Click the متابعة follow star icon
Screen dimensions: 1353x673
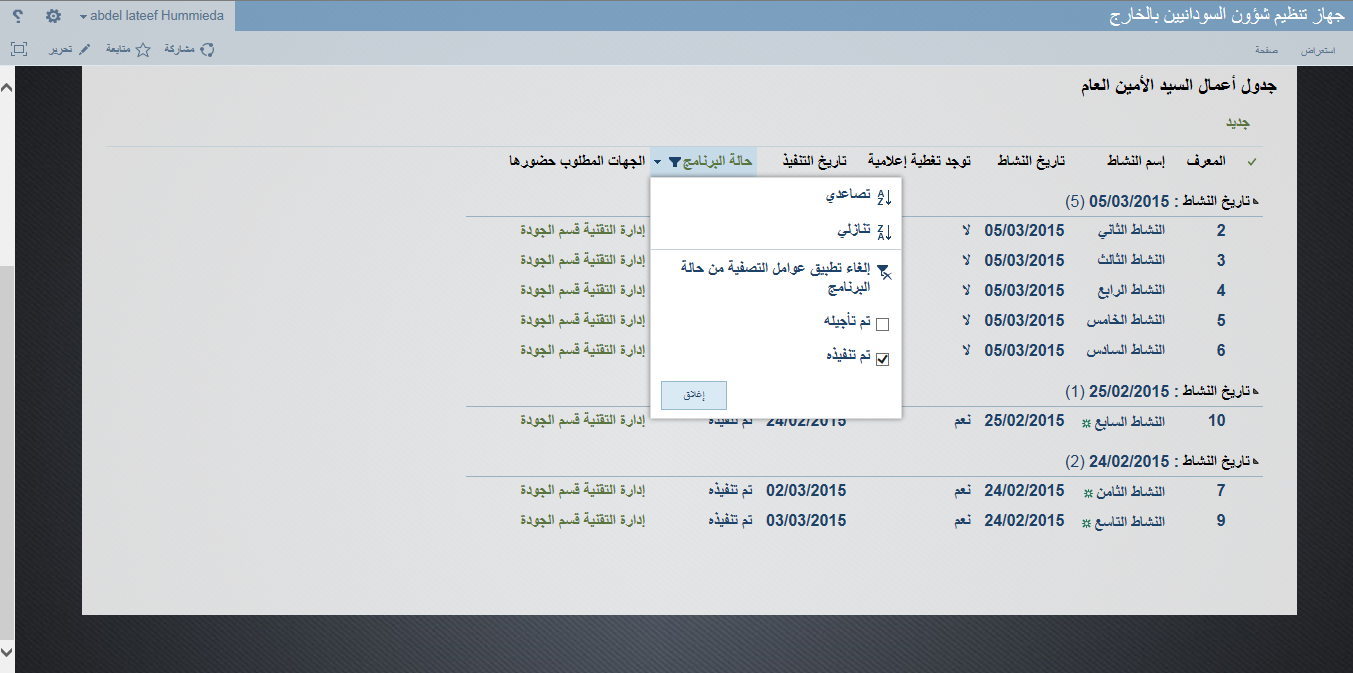tap(143, 49)
